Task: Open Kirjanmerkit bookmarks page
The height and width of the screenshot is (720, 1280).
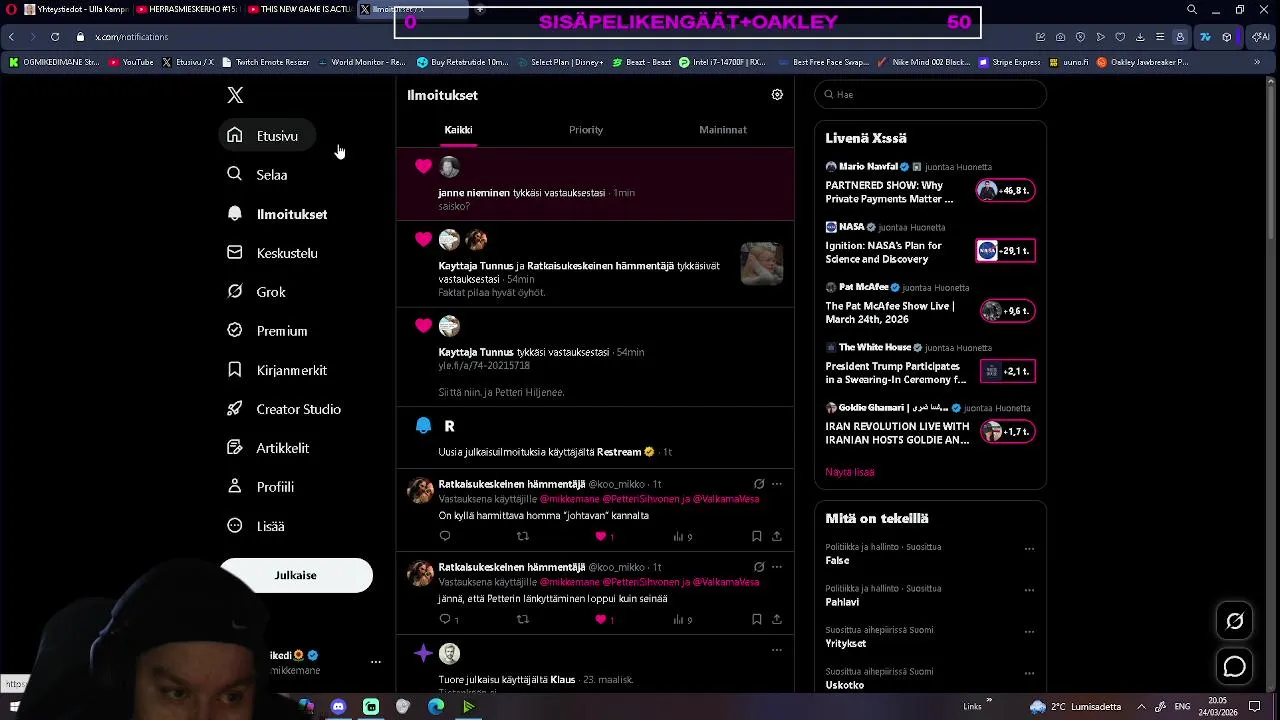Action: coord(278,370)
